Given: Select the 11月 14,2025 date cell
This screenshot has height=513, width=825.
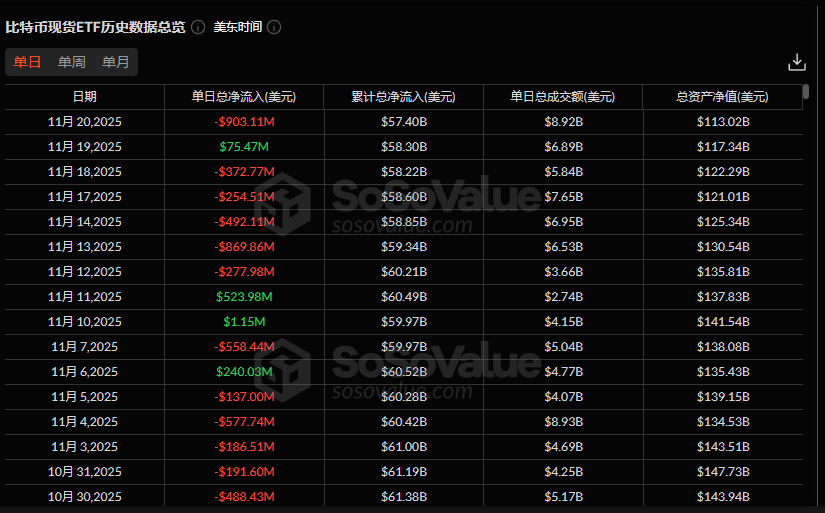Looking at the screenshot, I should pyautogui.click(x=85, y=222).
